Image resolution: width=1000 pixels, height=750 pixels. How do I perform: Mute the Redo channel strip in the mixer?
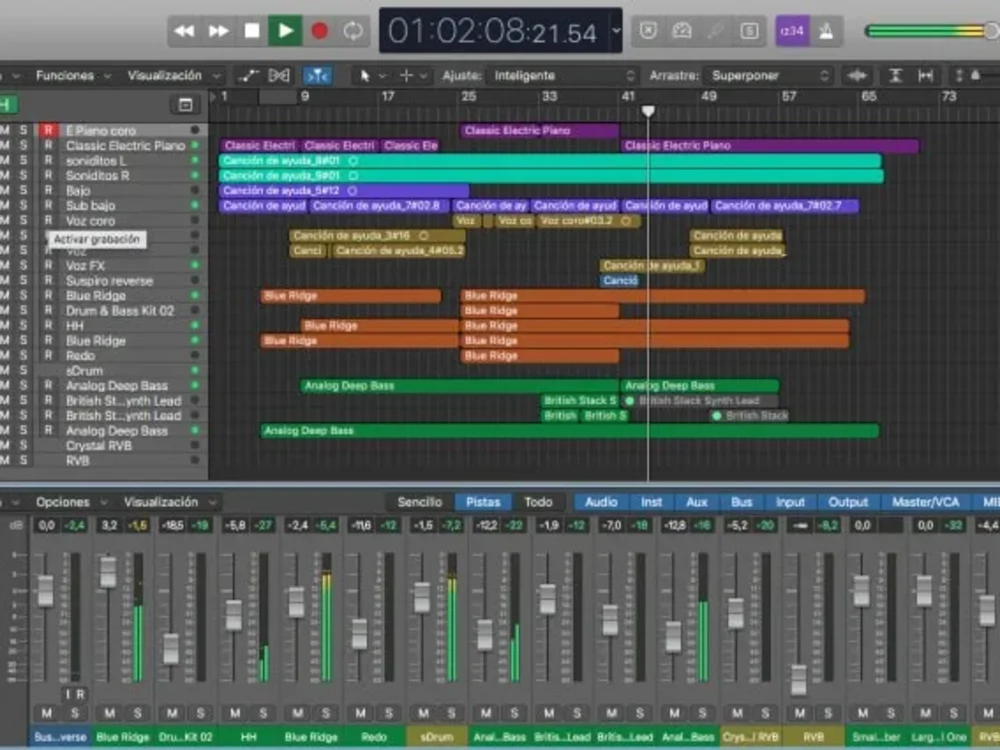tap(360, 713)
